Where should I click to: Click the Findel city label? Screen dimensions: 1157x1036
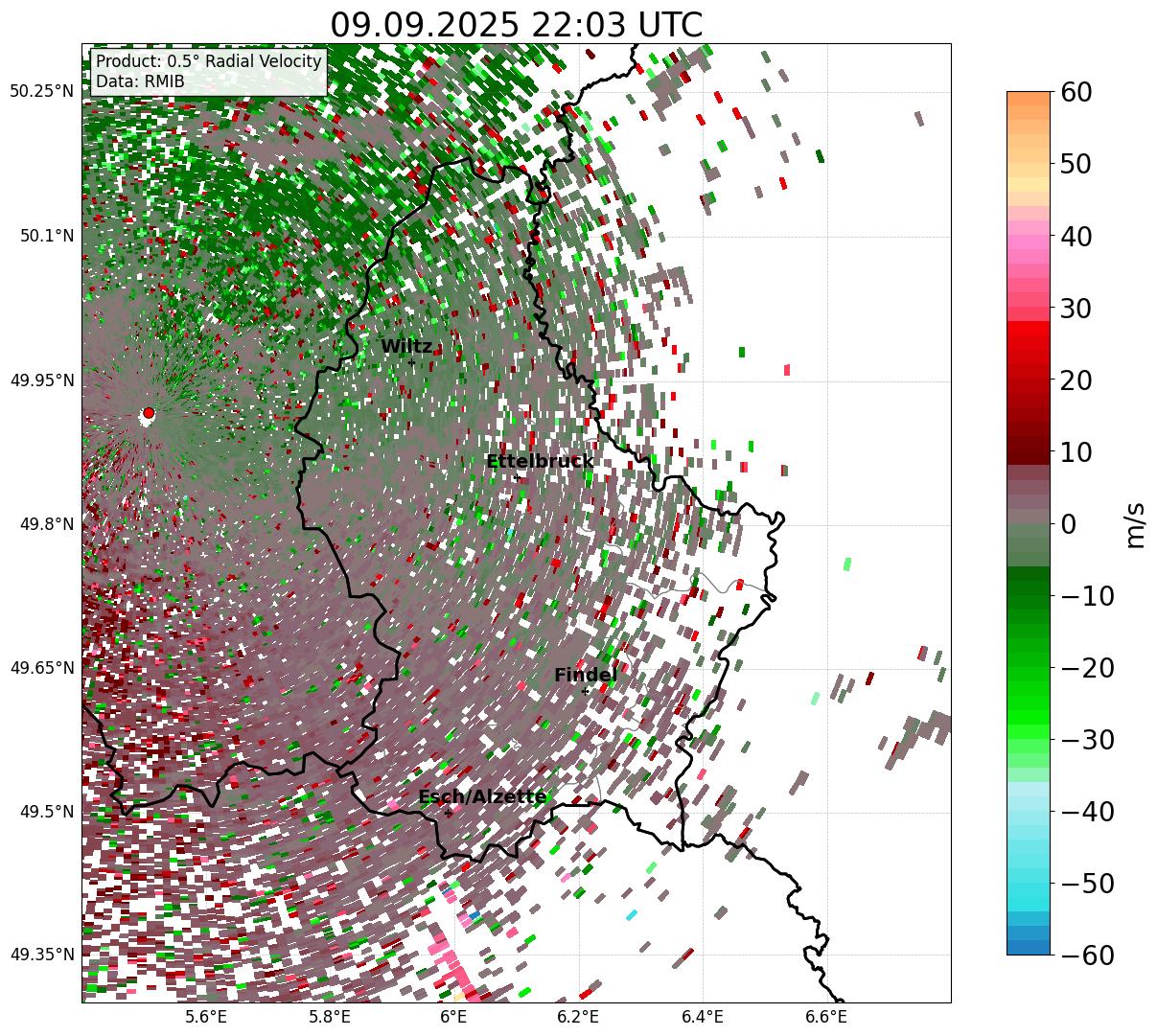[586, 676]
